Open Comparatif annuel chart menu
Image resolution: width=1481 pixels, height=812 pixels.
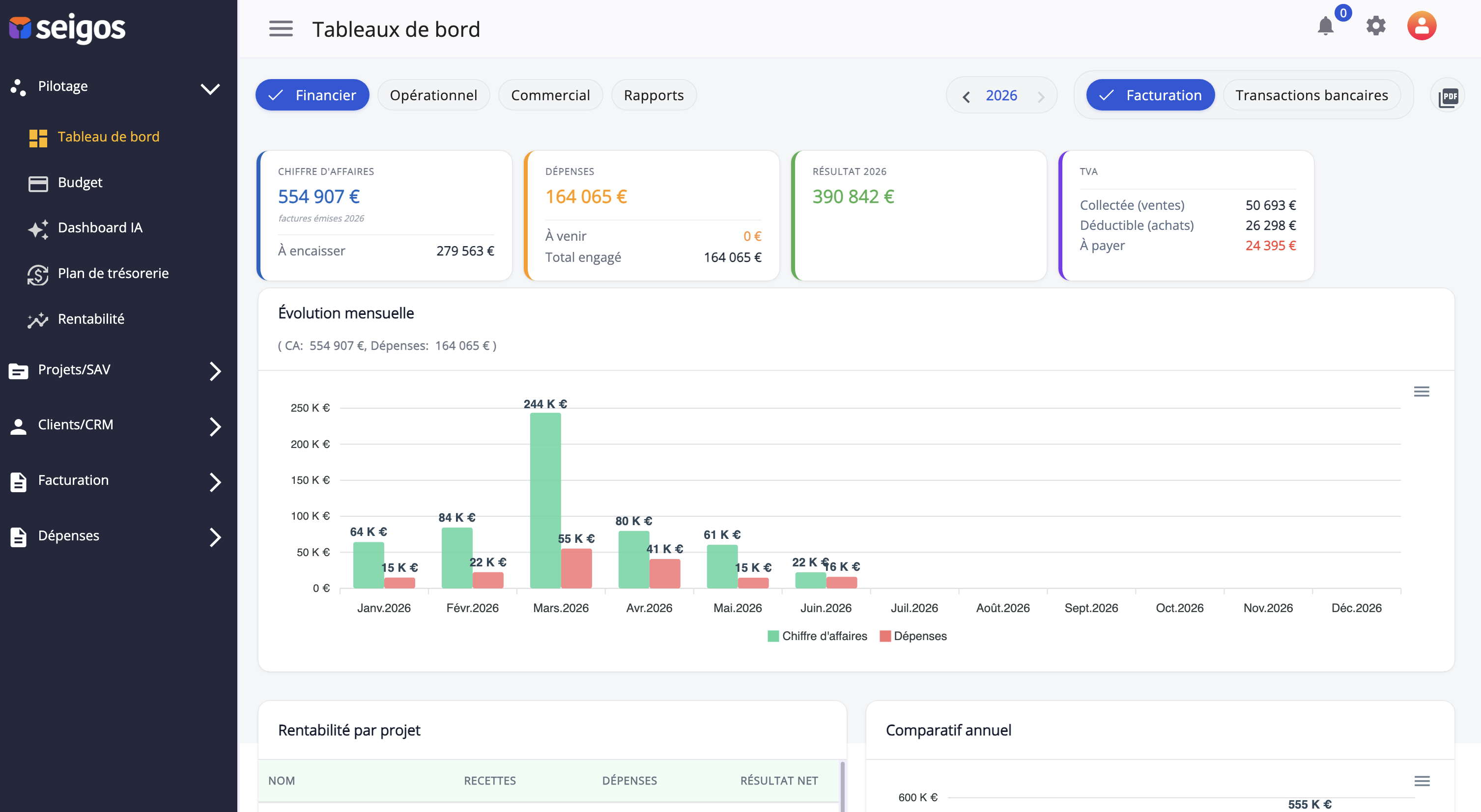1422,781
